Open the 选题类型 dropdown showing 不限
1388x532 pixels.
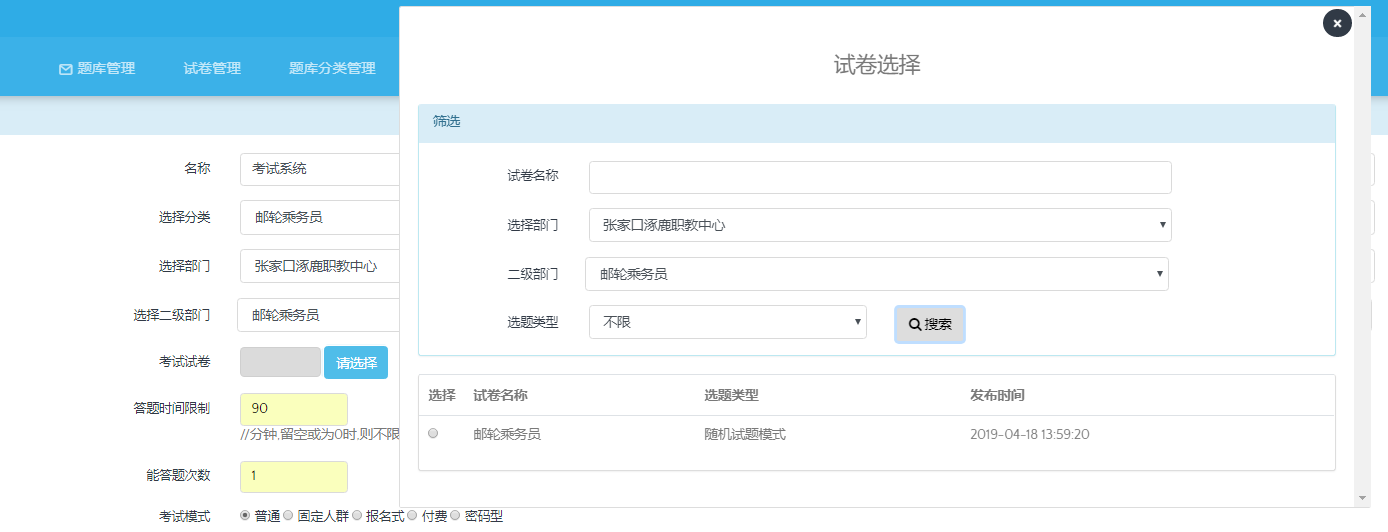(727, 322)
